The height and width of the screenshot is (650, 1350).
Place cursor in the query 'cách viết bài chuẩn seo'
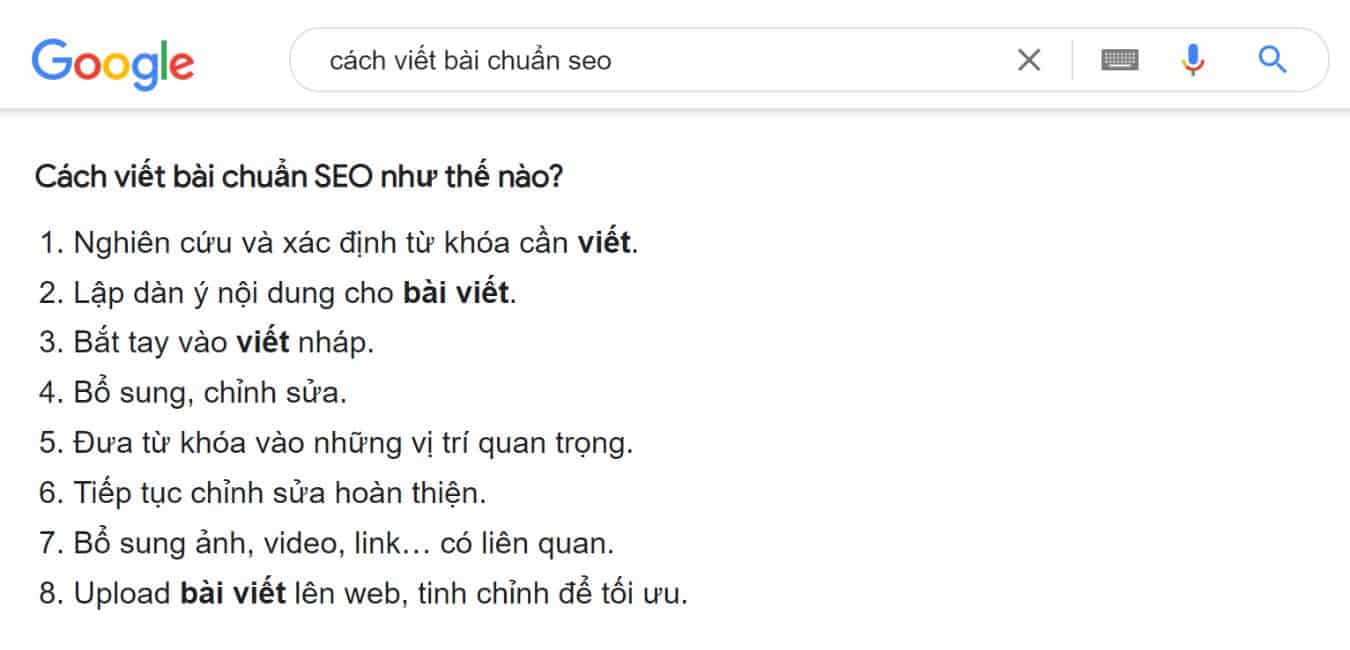pos(470,60)
